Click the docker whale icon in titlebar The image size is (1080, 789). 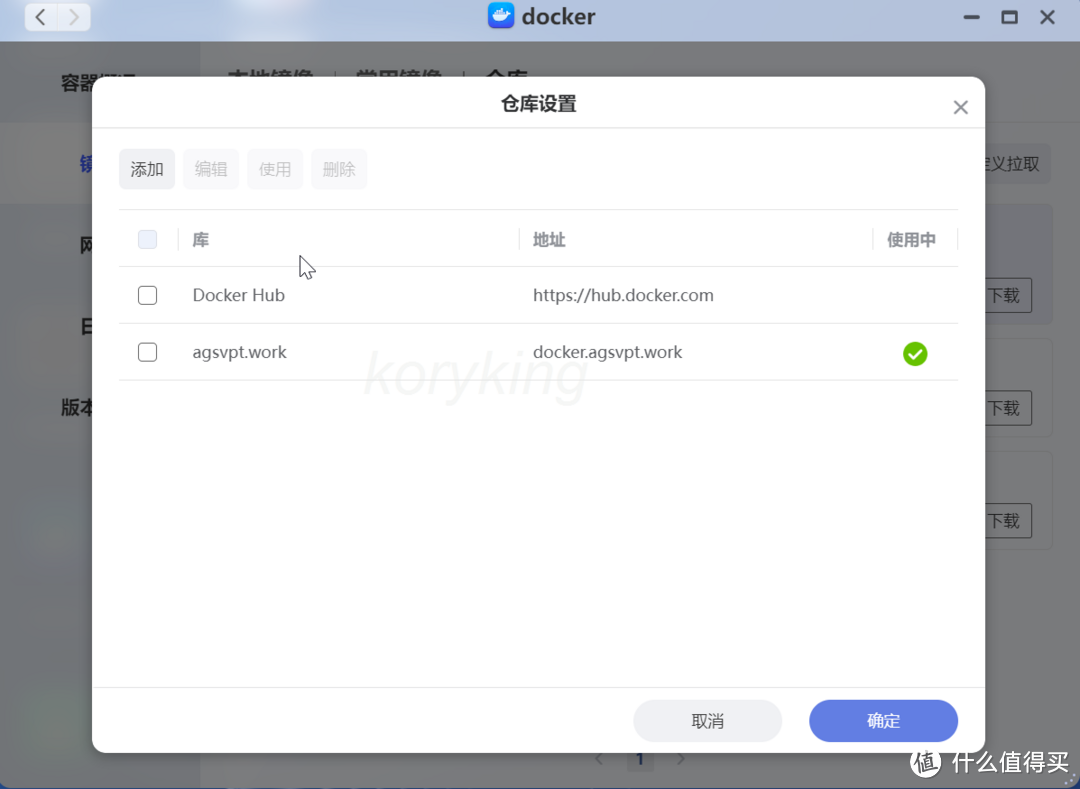499,16
